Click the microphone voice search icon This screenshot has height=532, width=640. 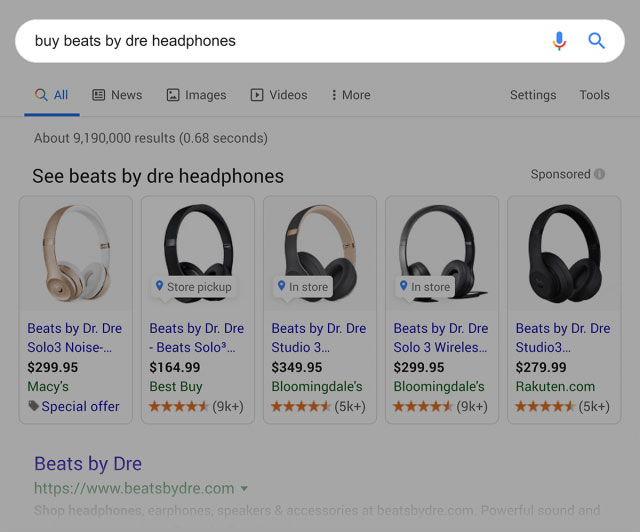(x=559, y=41)
